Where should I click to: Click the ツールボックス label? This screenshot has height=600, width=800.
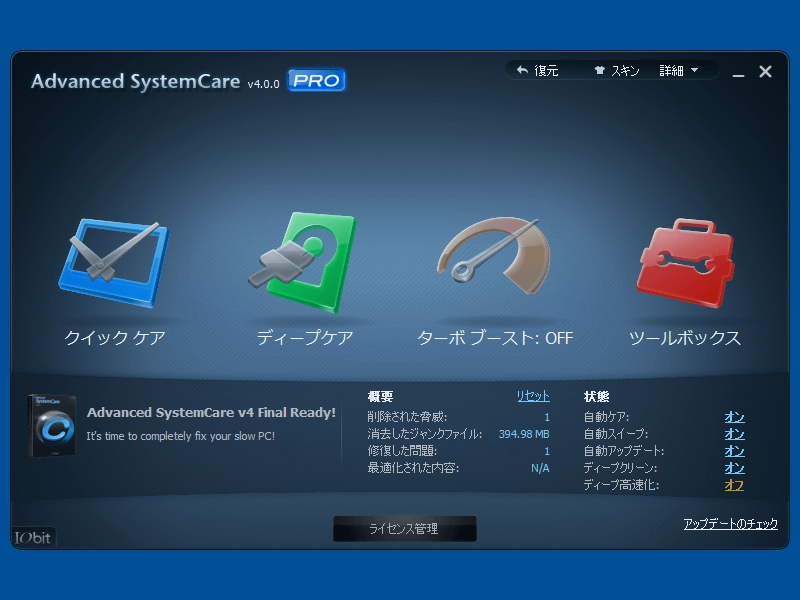(x=685, y=338)
